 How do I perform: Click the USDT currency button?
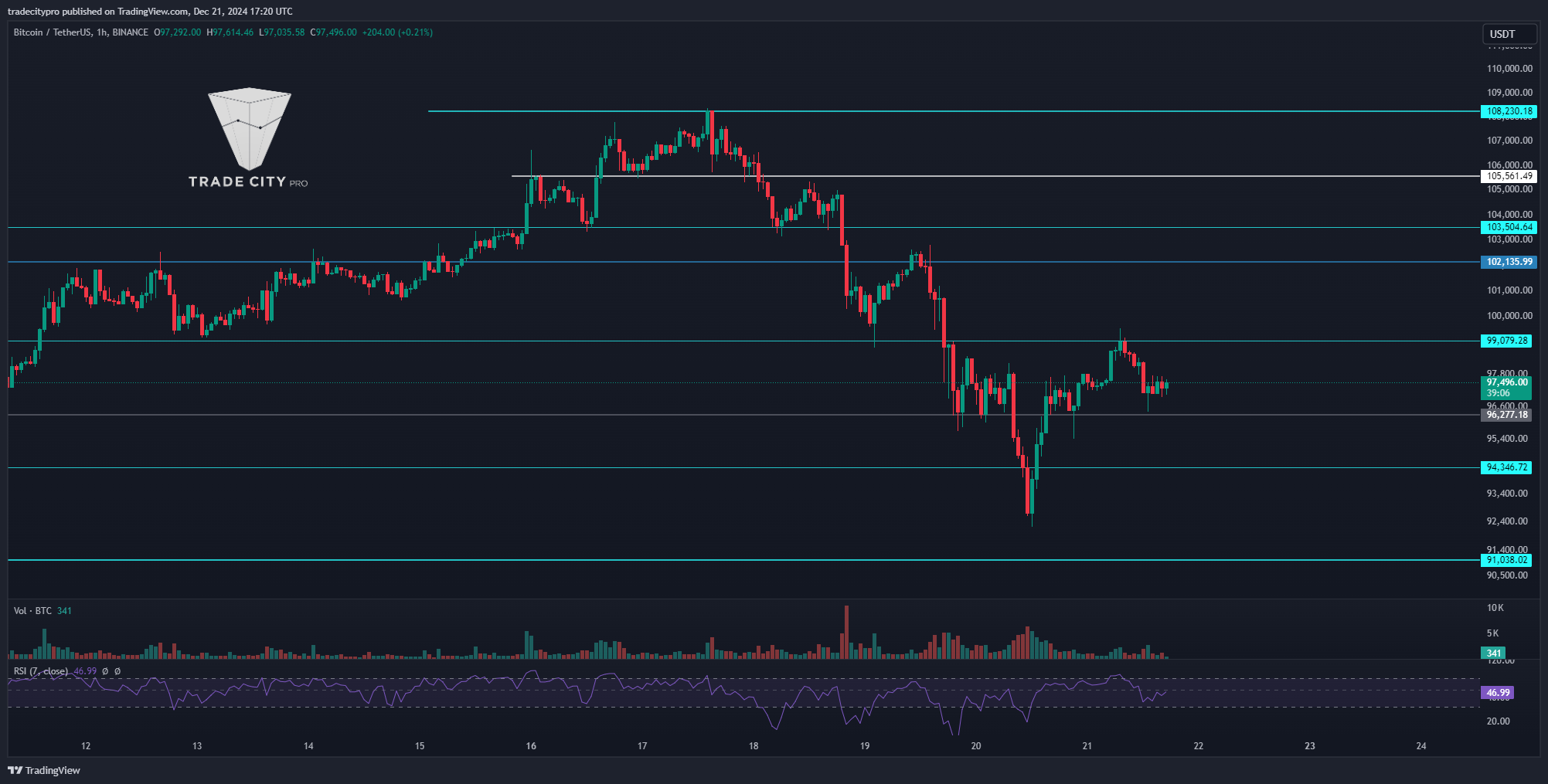pyautogui.click(x=1509, y=34)
